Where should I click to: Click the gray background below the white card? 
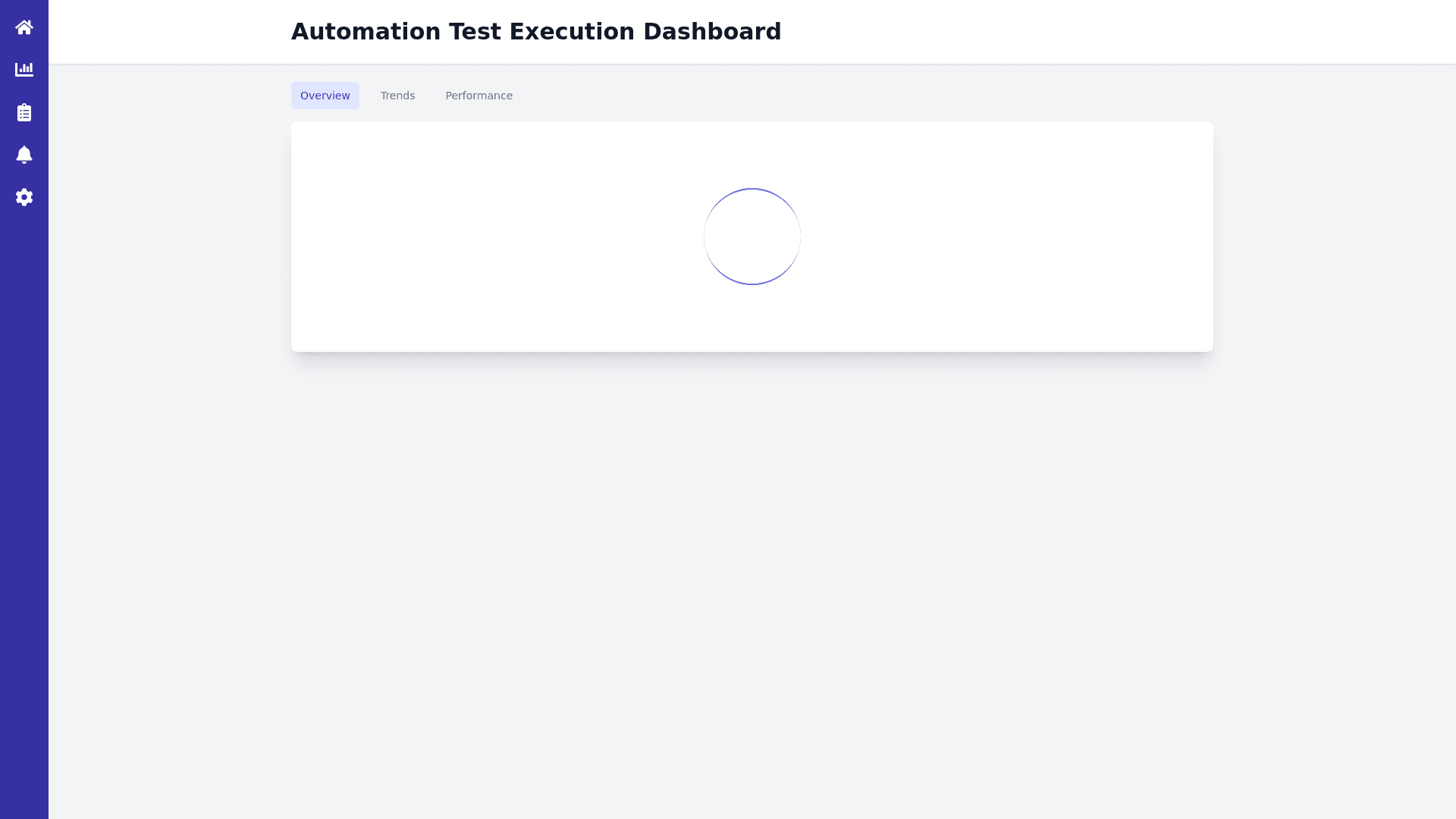(751, 569)
